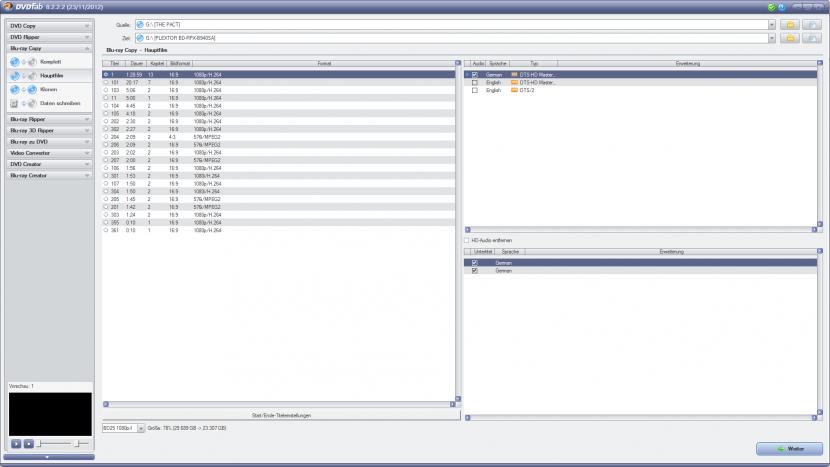Screen dimensions: 830x467
Task: Open the Quelle source dropdown arrow
Action: (771, 25)
